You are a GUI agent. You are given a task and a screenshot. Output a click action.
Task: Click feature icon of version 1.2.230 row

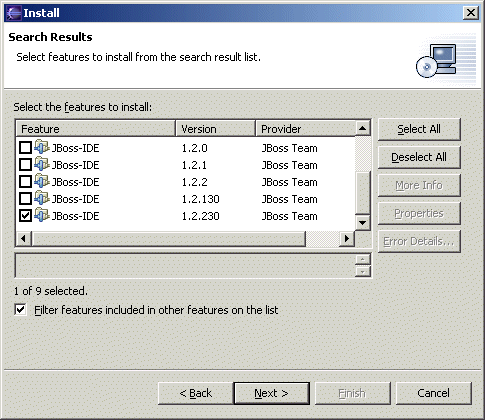42,215
